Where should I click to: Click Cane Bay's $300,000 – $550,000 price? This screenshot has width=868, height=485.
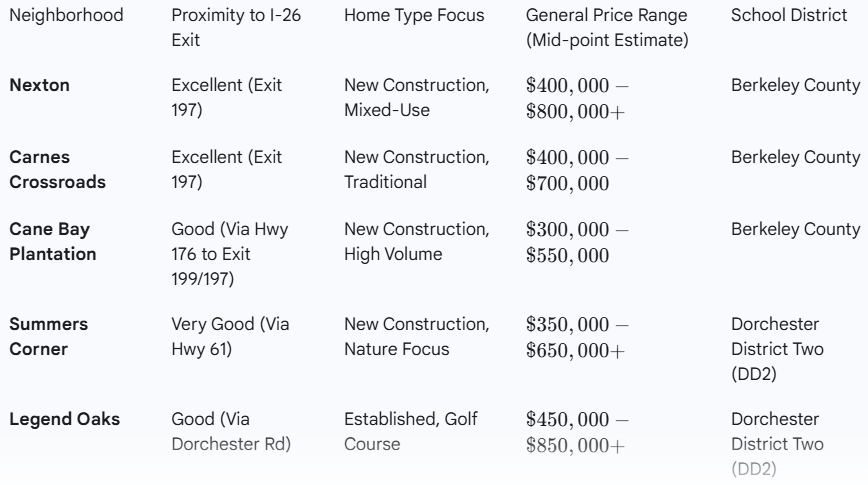[x=577, y=242]
